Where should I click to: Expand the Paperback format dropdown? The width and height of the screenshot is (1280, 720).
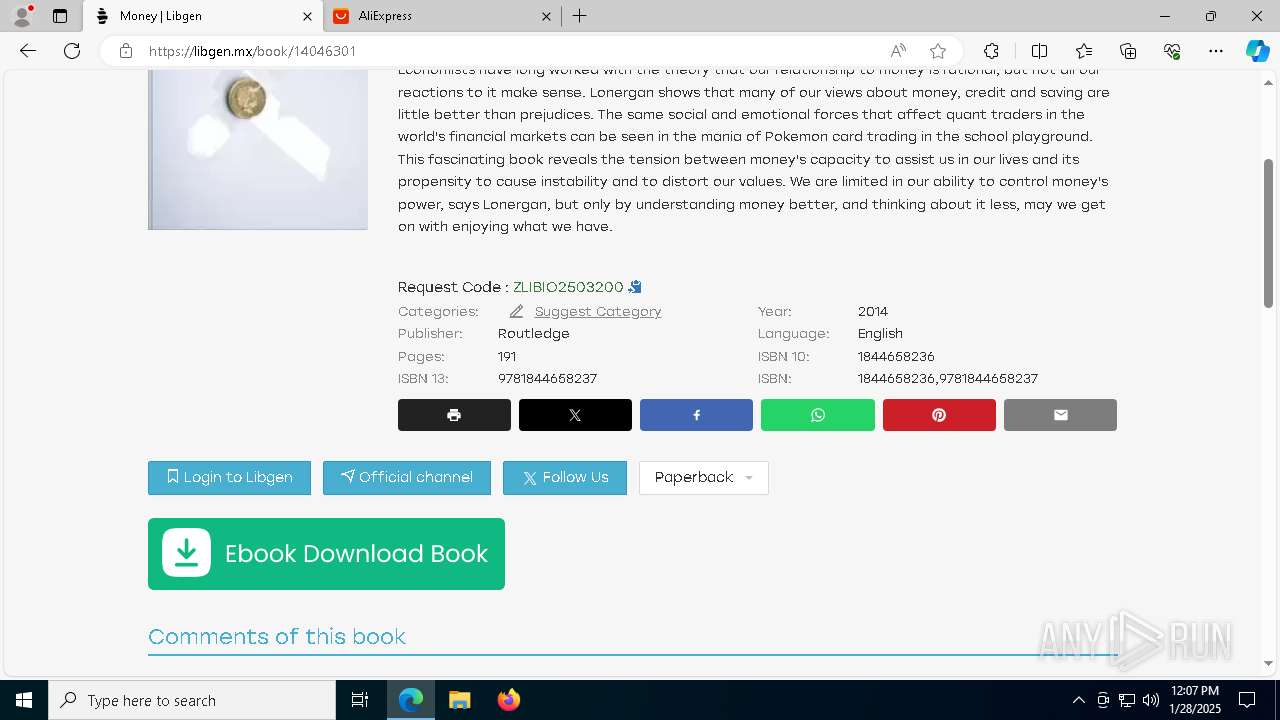click(x=704, y=478)
